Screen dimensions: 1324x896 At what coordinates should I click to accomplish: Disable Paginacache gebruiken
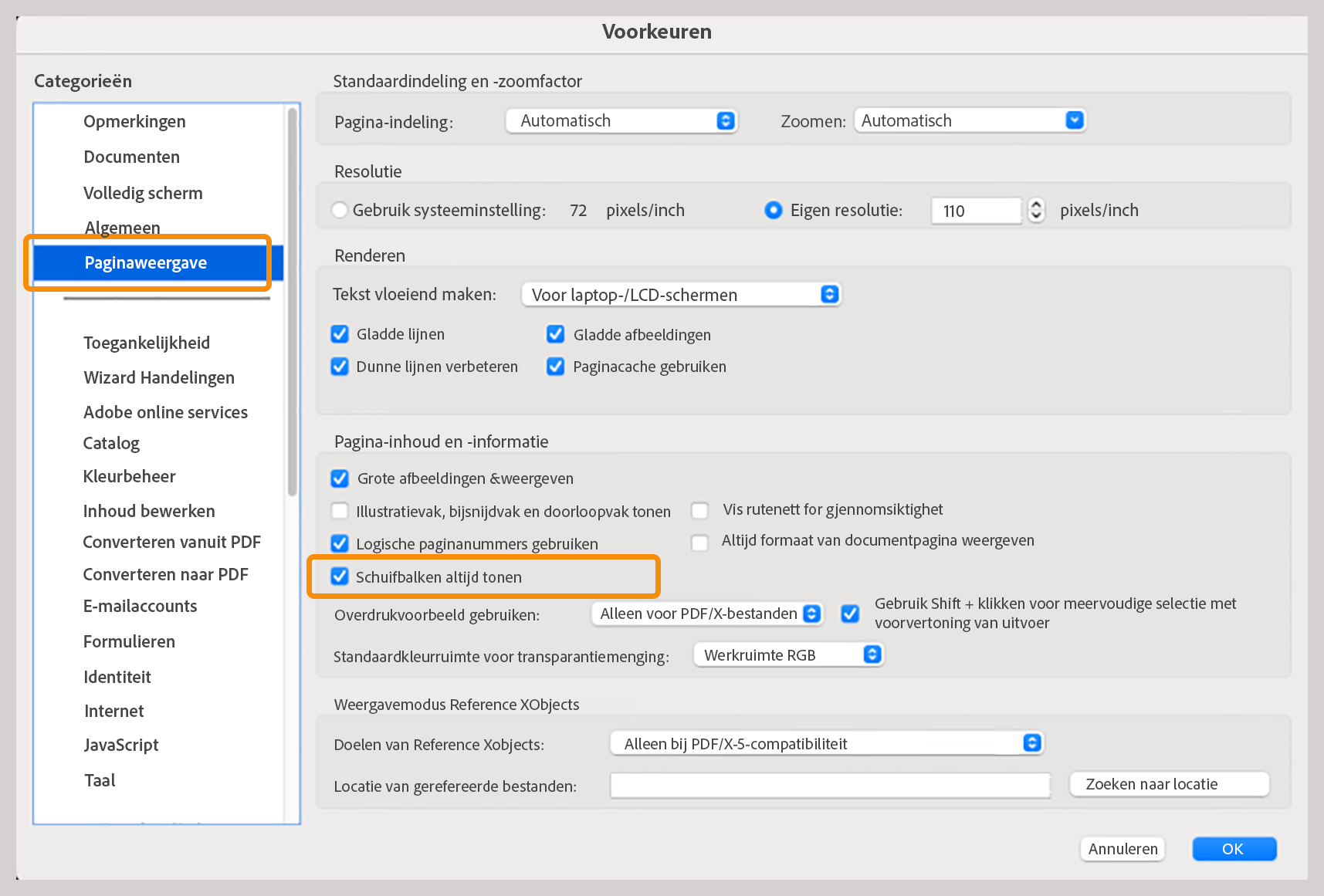tap(555, 366)
